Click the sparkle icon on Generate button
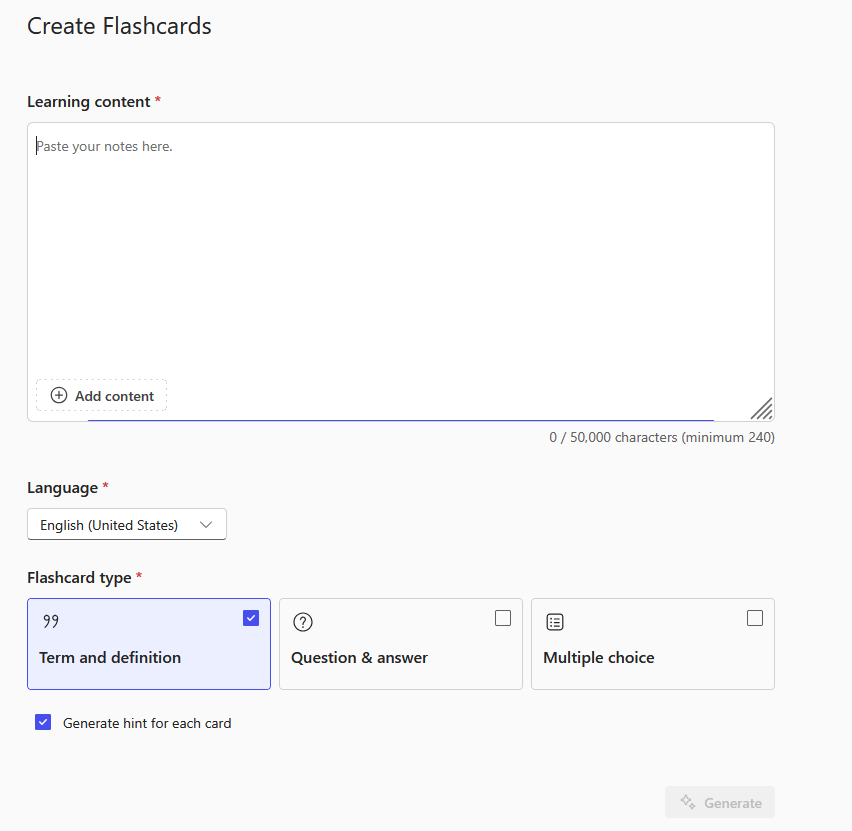The height and width of the screenshot is (831, 852). coord(688,802)
